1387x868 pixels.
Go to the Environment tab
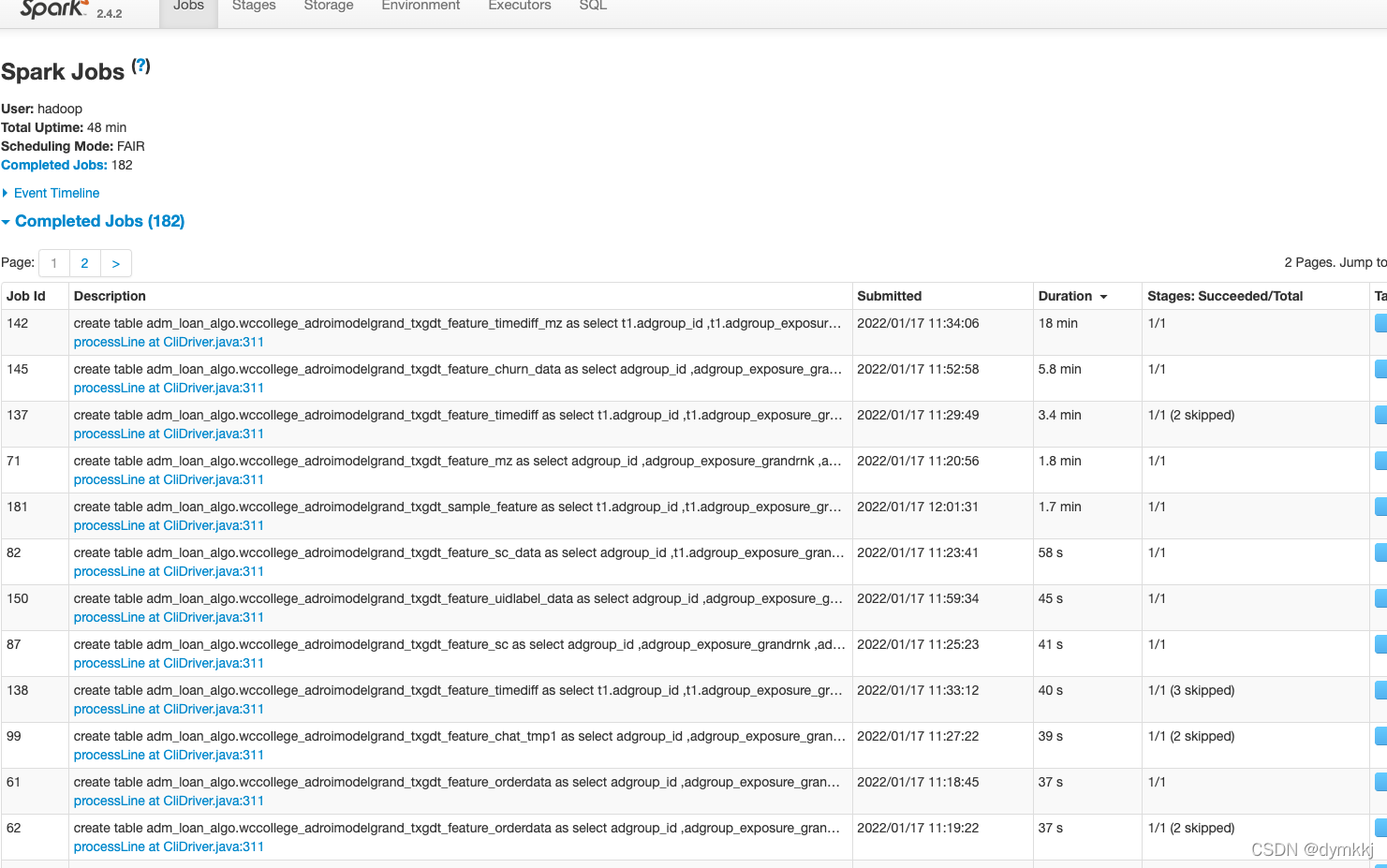click(x=421, y=7)
